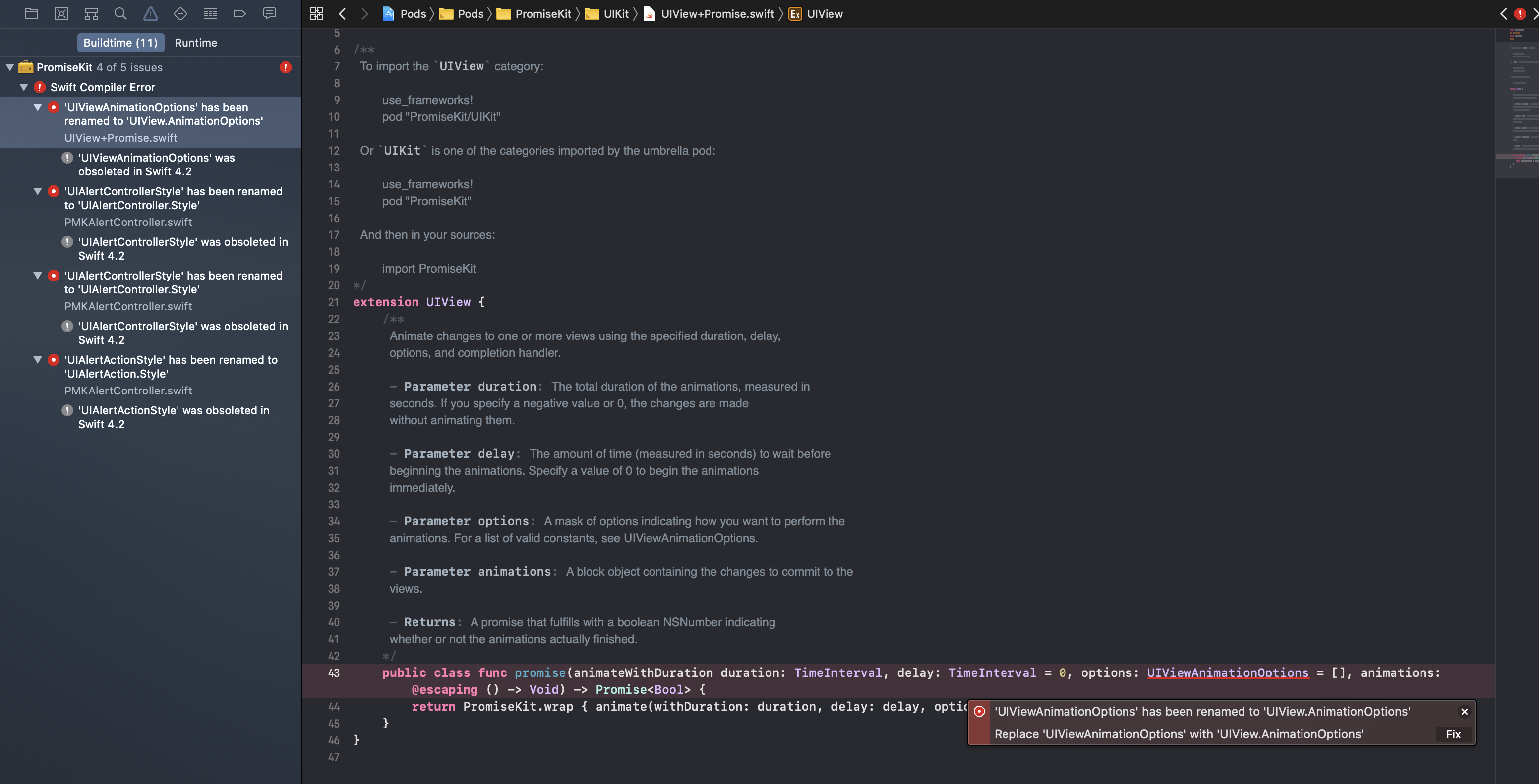Switch to the Runtime tab
1539x784 pixels.
coord(196,43)
